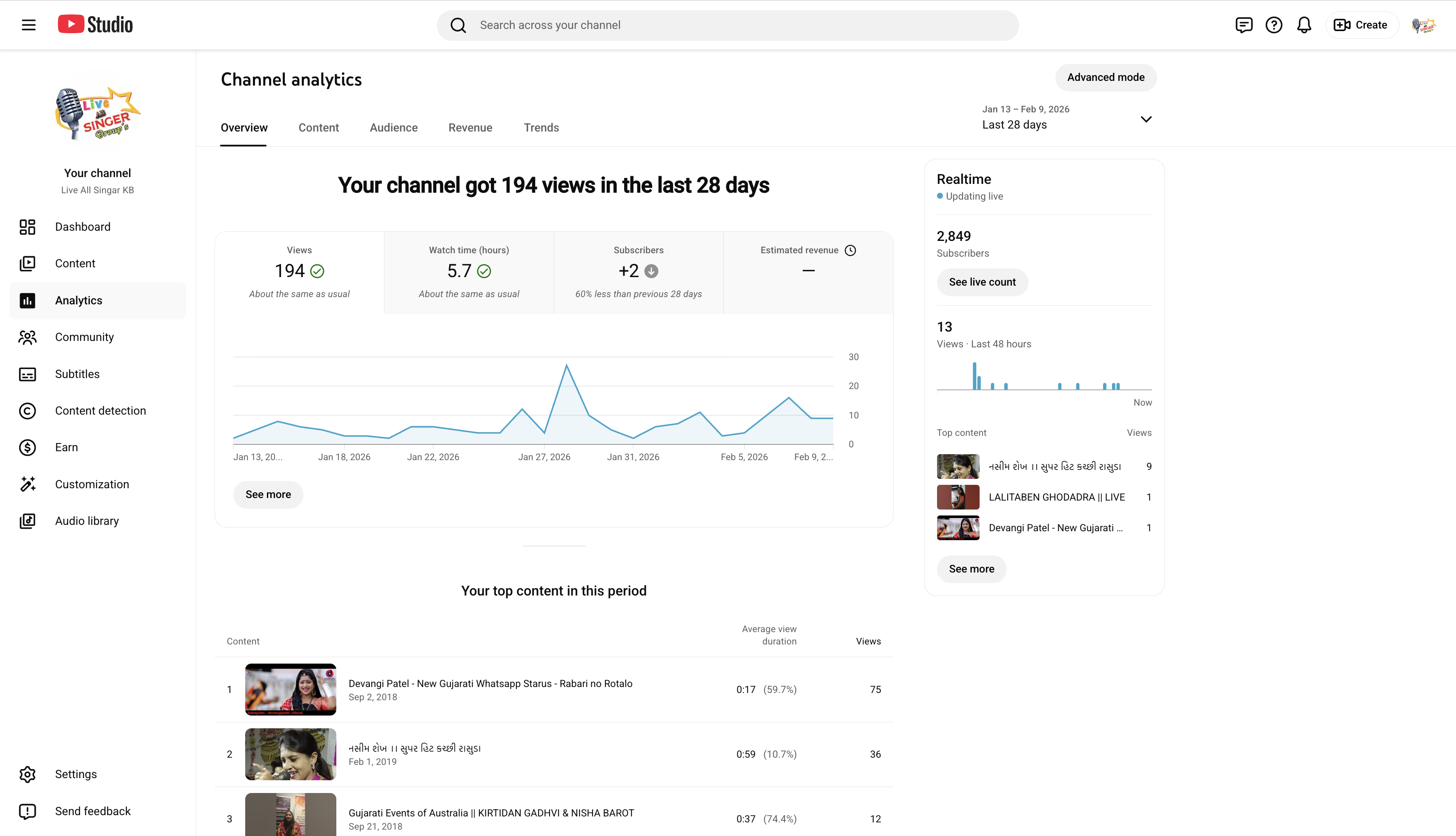Open LALITABEN GHODADRA LIVE realtime item
1456x836 pixels.
[1044, 497]
